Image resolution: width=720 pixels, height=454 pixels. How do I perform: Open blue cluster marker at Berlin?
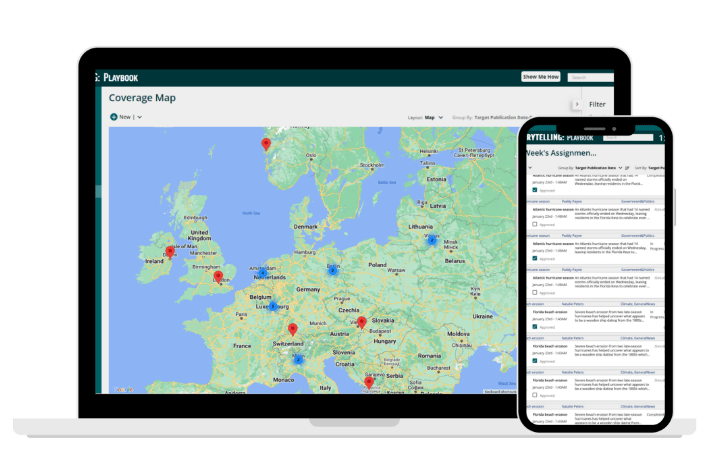(x=332, y=270)
